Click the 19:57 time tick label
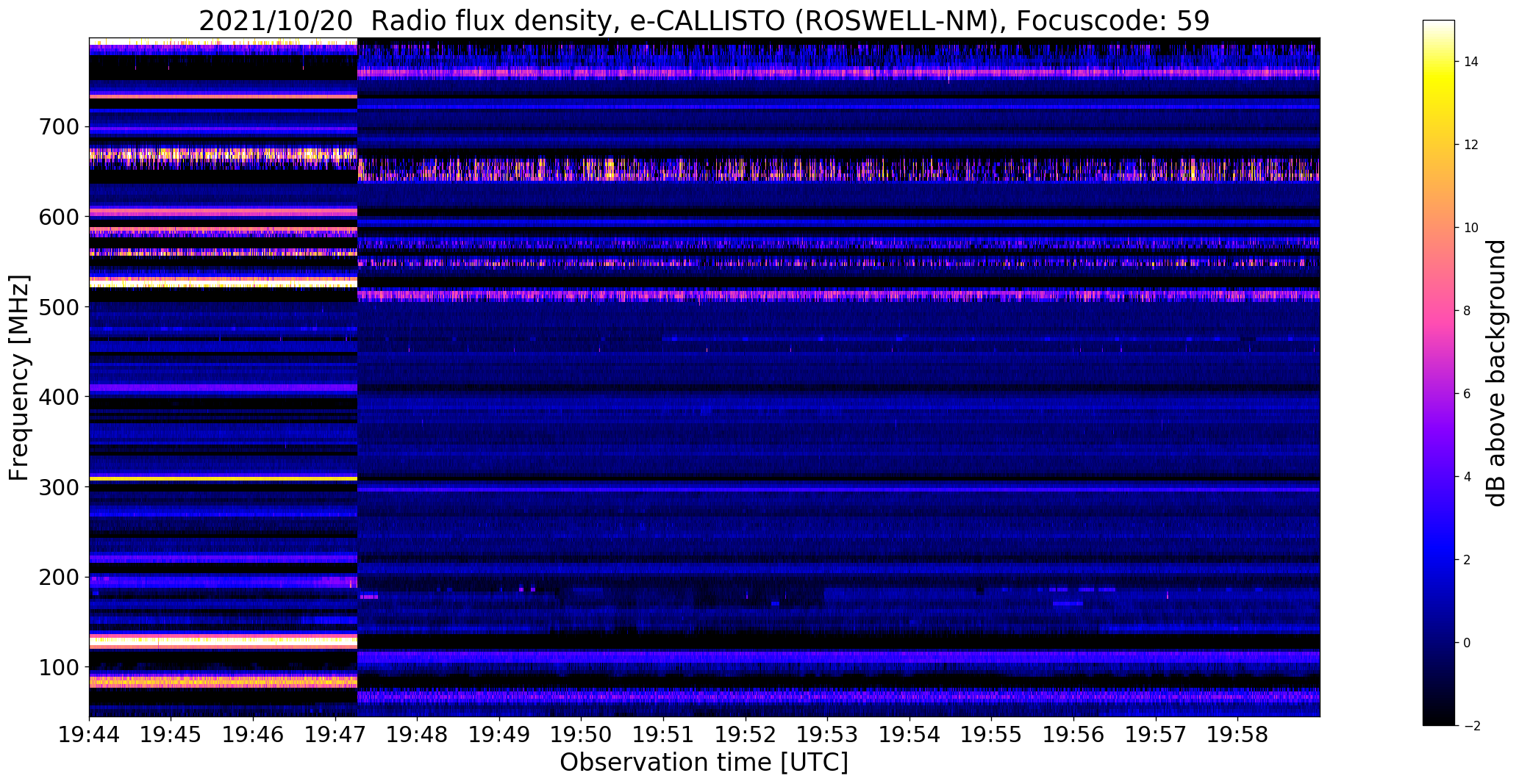 pos(1155,735)
